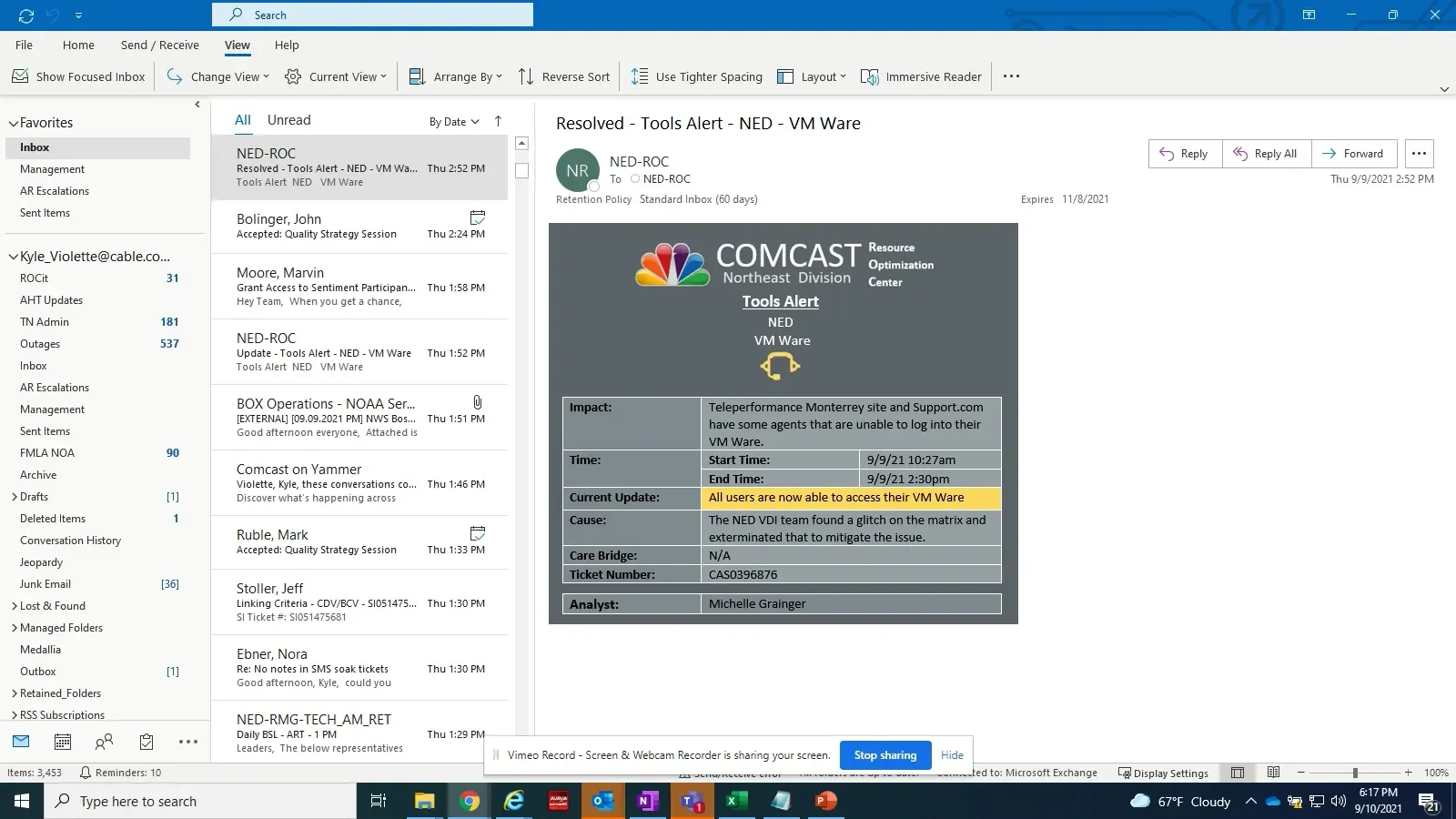The image size is (1456, 819).
Task: Open the People pane icon
Action: click(104, 741)
